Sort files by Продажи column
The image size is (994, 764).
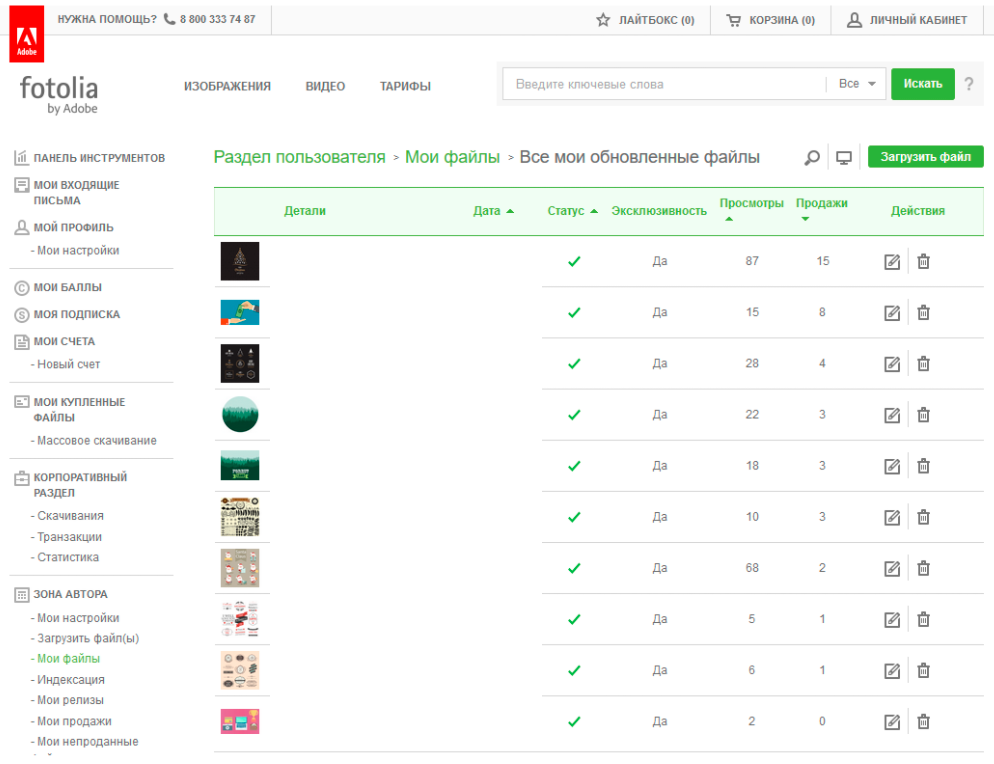point(821,204)
